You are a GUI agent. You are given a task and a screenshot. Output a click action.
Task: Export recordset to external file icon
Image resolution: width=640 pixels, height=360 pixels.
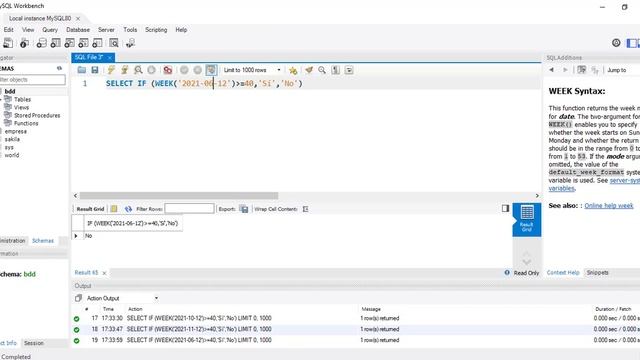[x=244, y=209]
